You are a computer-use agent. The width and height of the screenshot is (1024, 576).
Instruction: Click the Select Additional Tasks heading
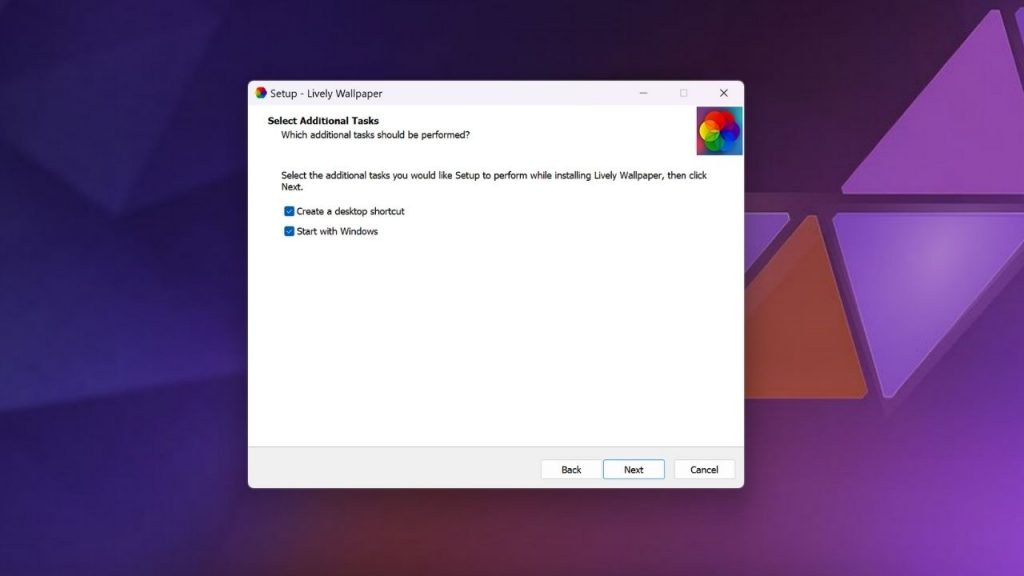tap(323, 121)
